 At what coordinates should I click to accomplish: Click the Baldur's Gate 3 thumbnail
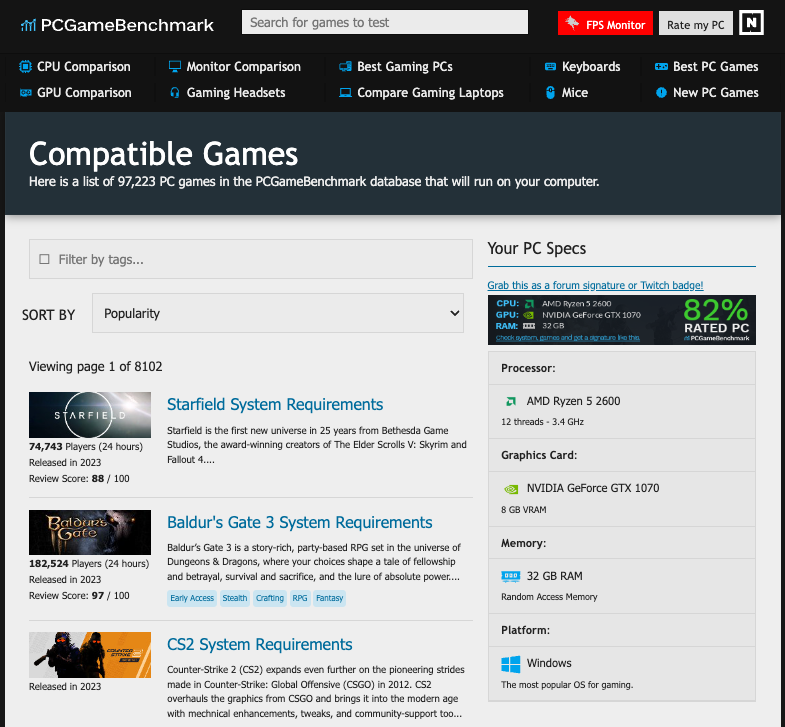click(90, 532)
